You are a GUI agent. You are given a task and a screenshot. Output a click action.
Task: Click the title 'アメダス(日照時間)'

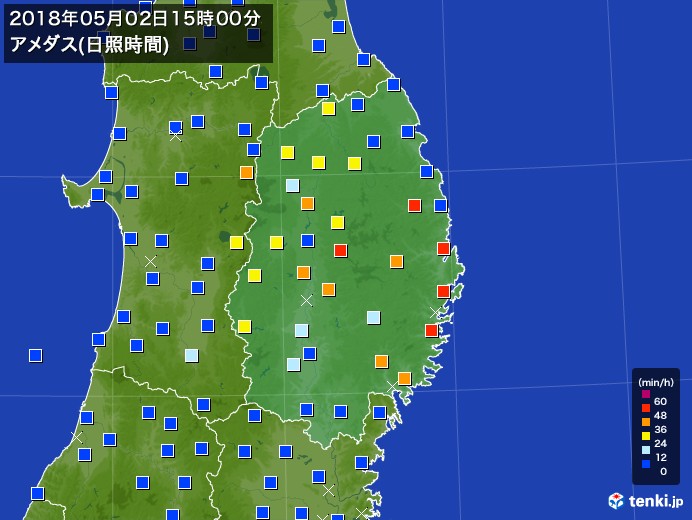tap(89, 45)
